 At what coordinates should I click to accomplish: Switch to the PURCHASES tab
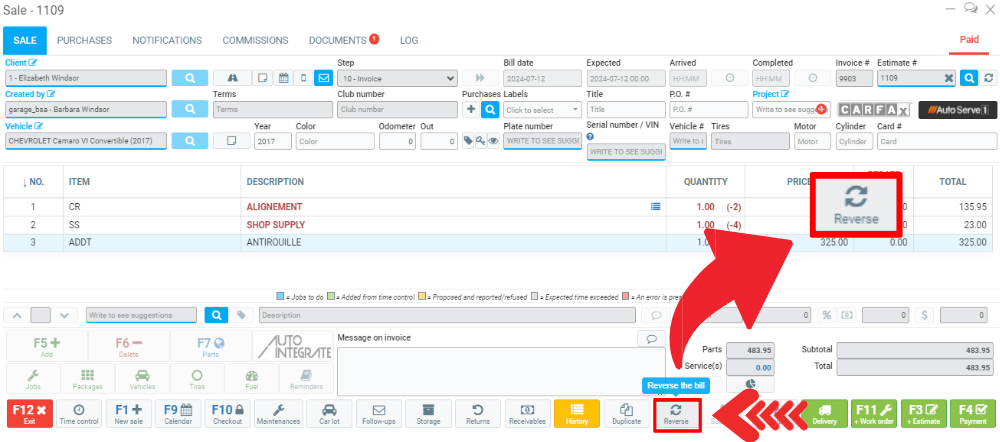[x=84, y=40]
